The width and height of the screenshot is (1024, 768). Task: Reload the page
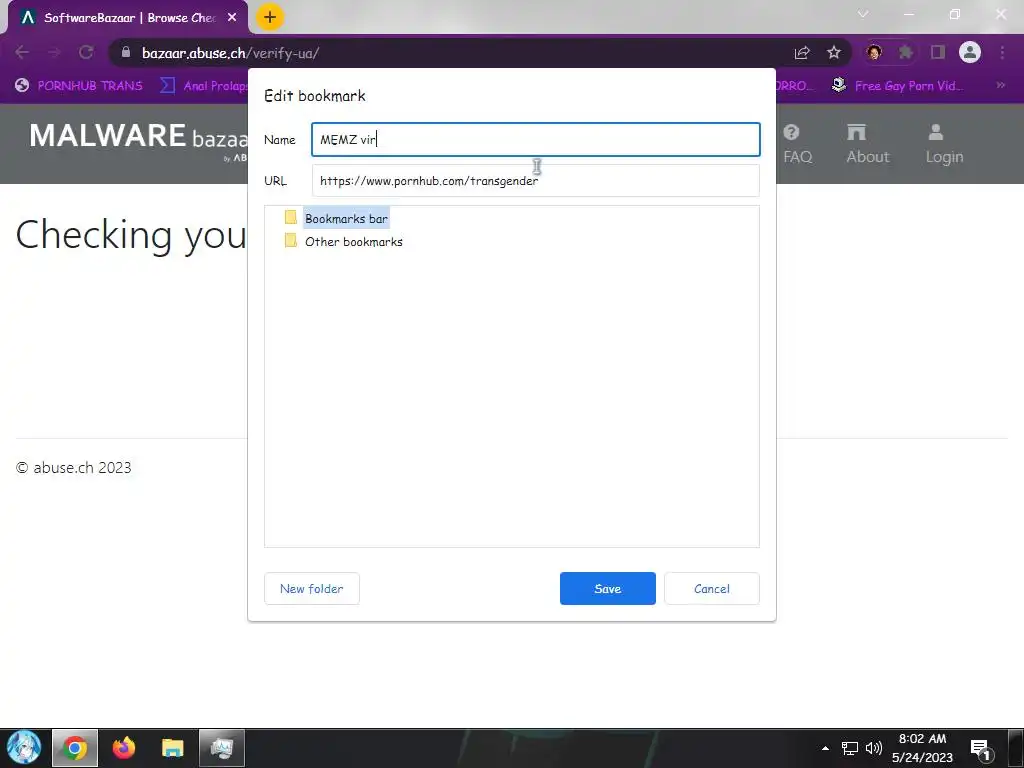point(86,52)
